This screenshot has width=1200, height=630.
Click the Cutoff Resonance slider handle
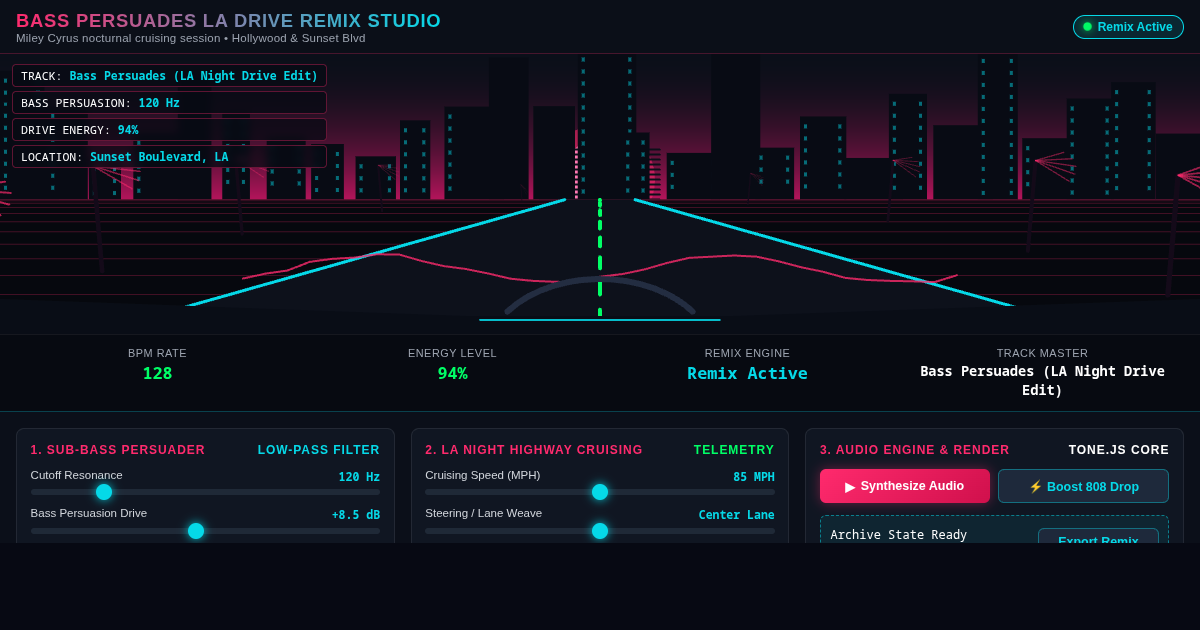104,492
